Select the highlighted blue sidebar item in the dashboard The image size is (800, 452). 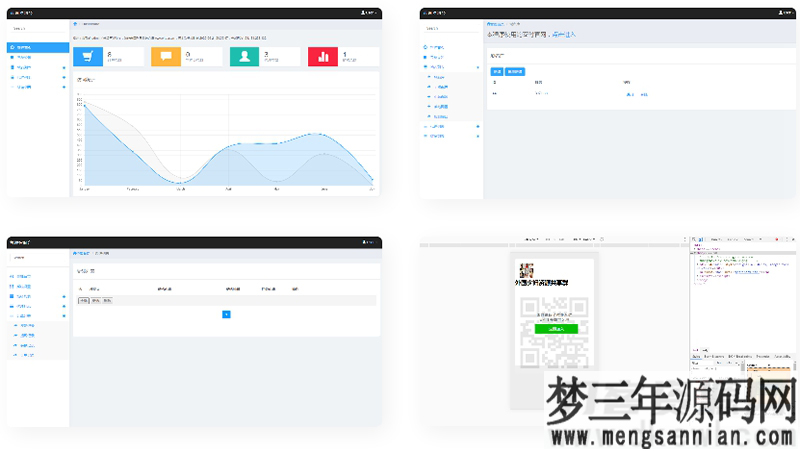(38, 47)
